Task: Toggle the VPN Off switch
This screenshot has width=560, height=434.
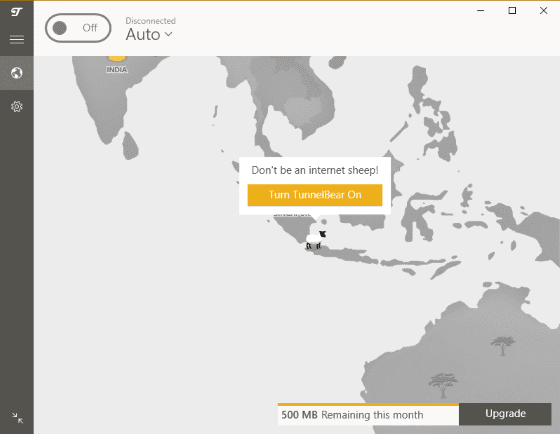Action: tap(78, 28)
